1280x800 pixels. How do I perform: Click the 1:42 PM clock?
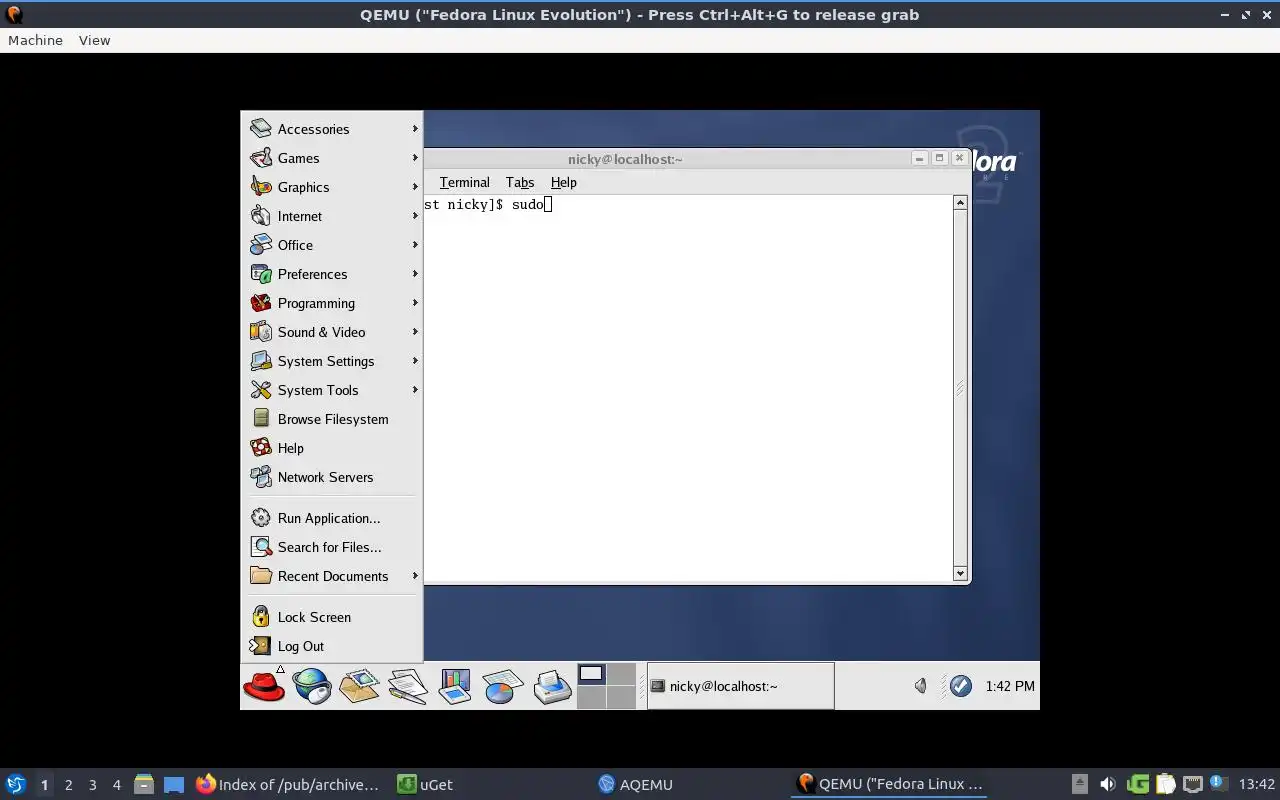click(1010, 686)
